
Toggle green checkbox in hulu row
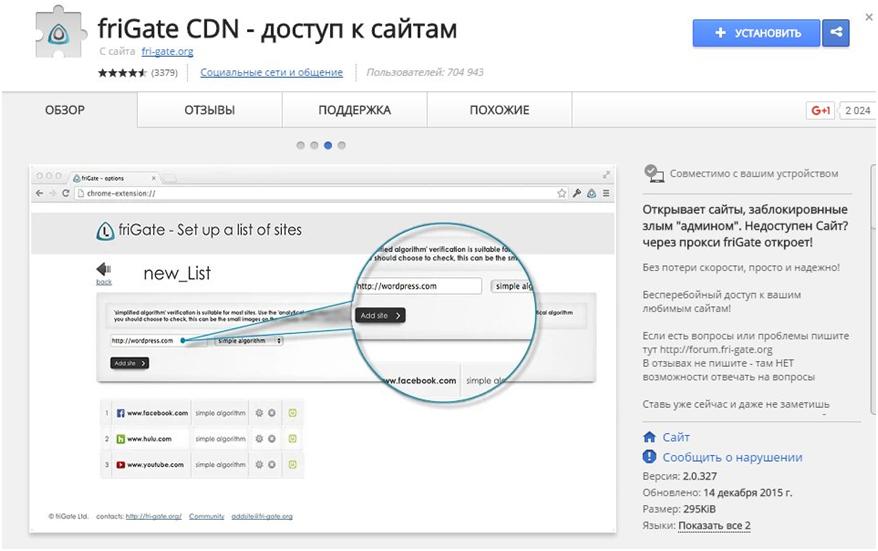tap(292, 439)
